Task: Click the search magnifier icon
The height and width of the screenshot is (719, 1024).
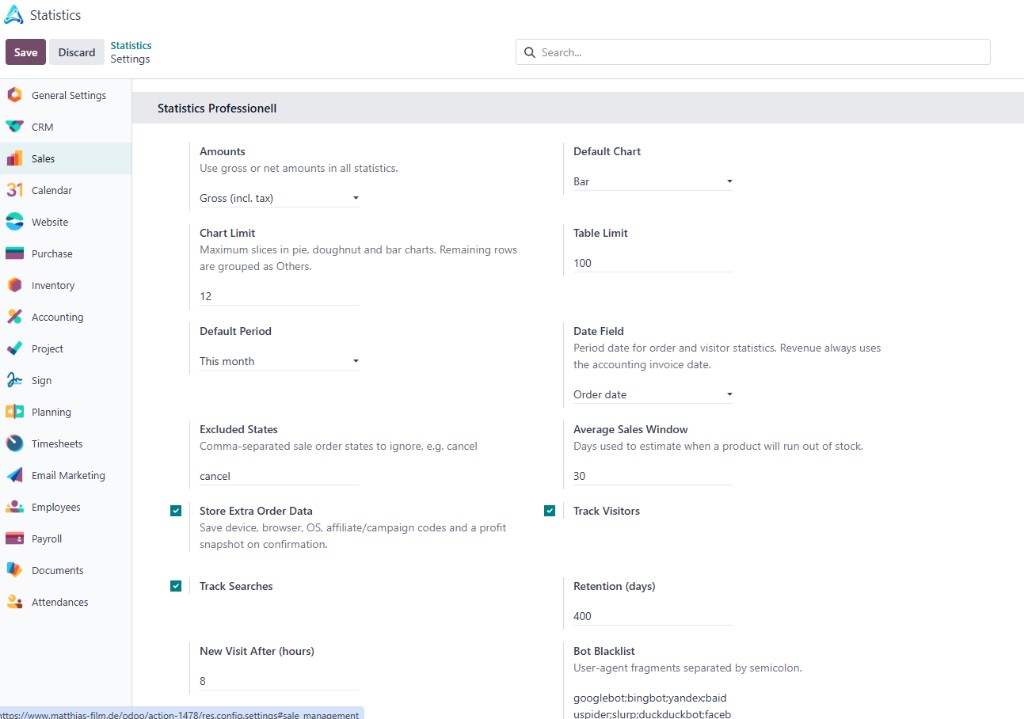Action: (x=530, y=52)
